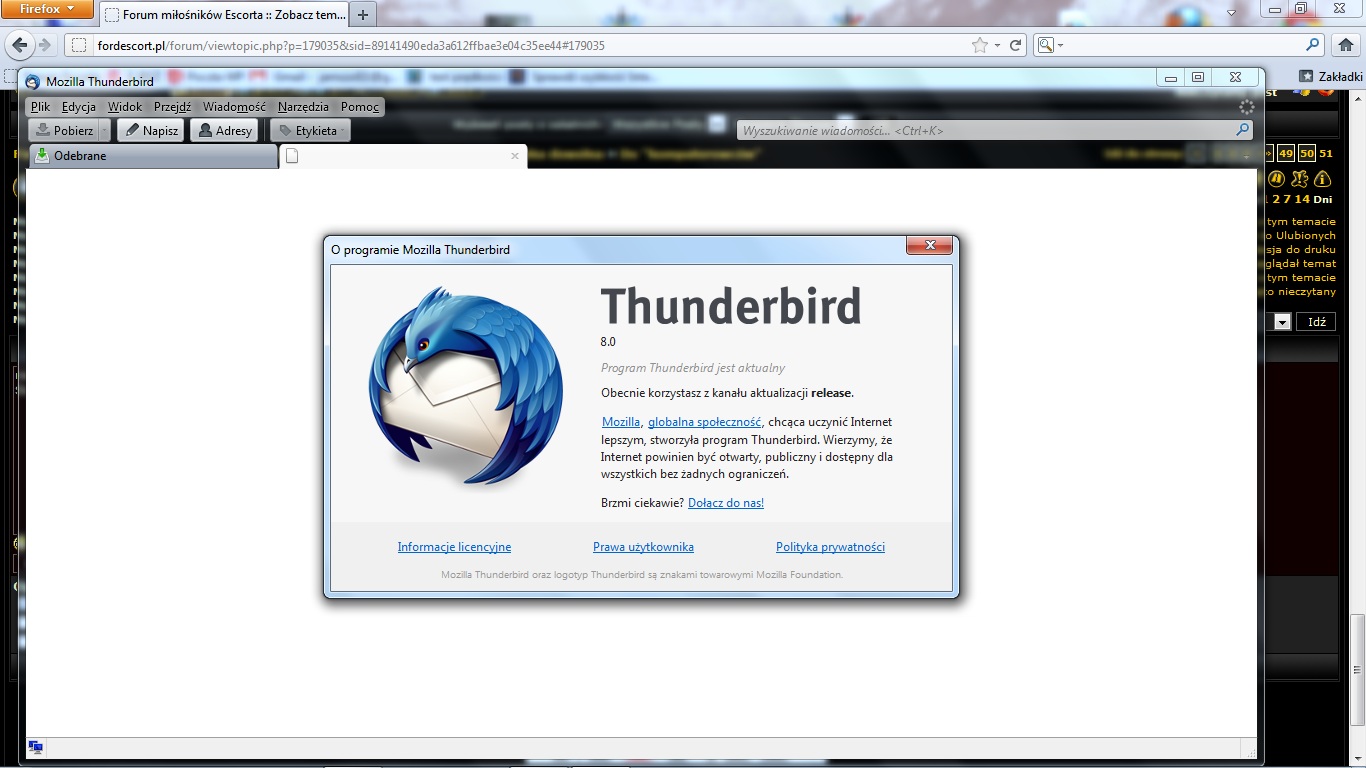Switch to the Odebrane inbox tab
1366x768 pixels.
(x=152, y=156)
